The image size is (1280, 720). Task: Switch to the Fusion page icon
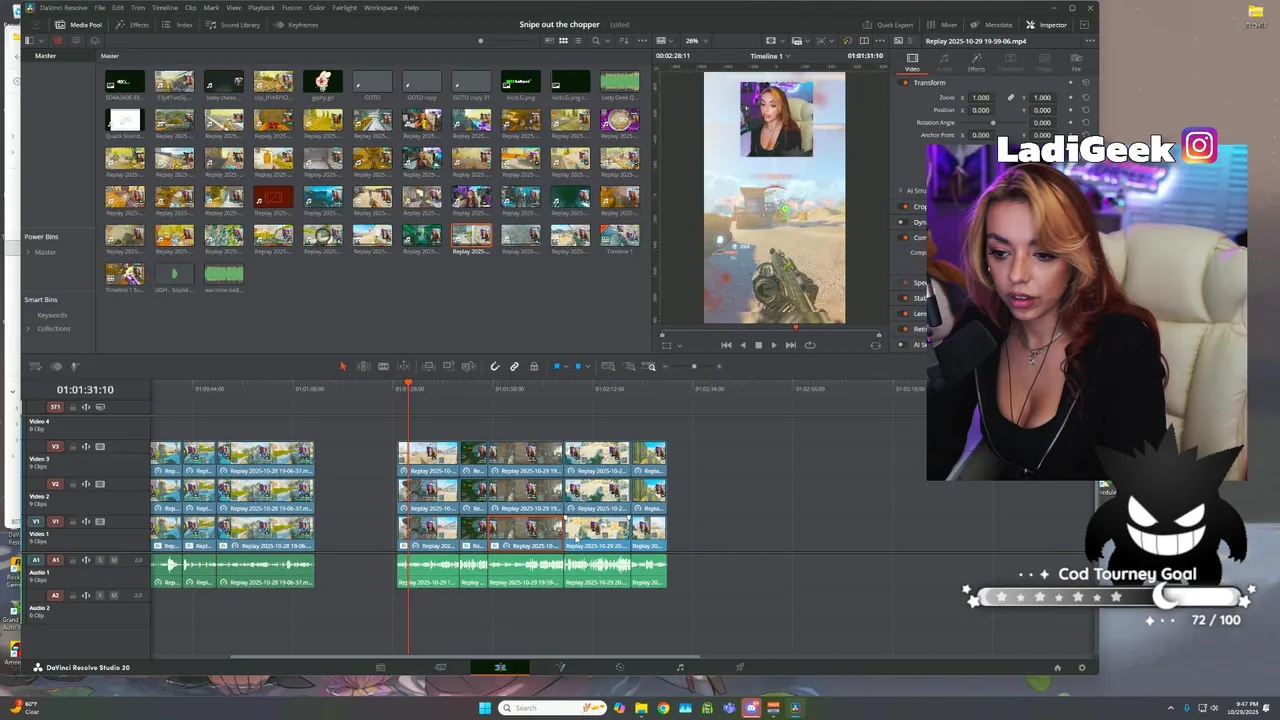coord(560,667)
